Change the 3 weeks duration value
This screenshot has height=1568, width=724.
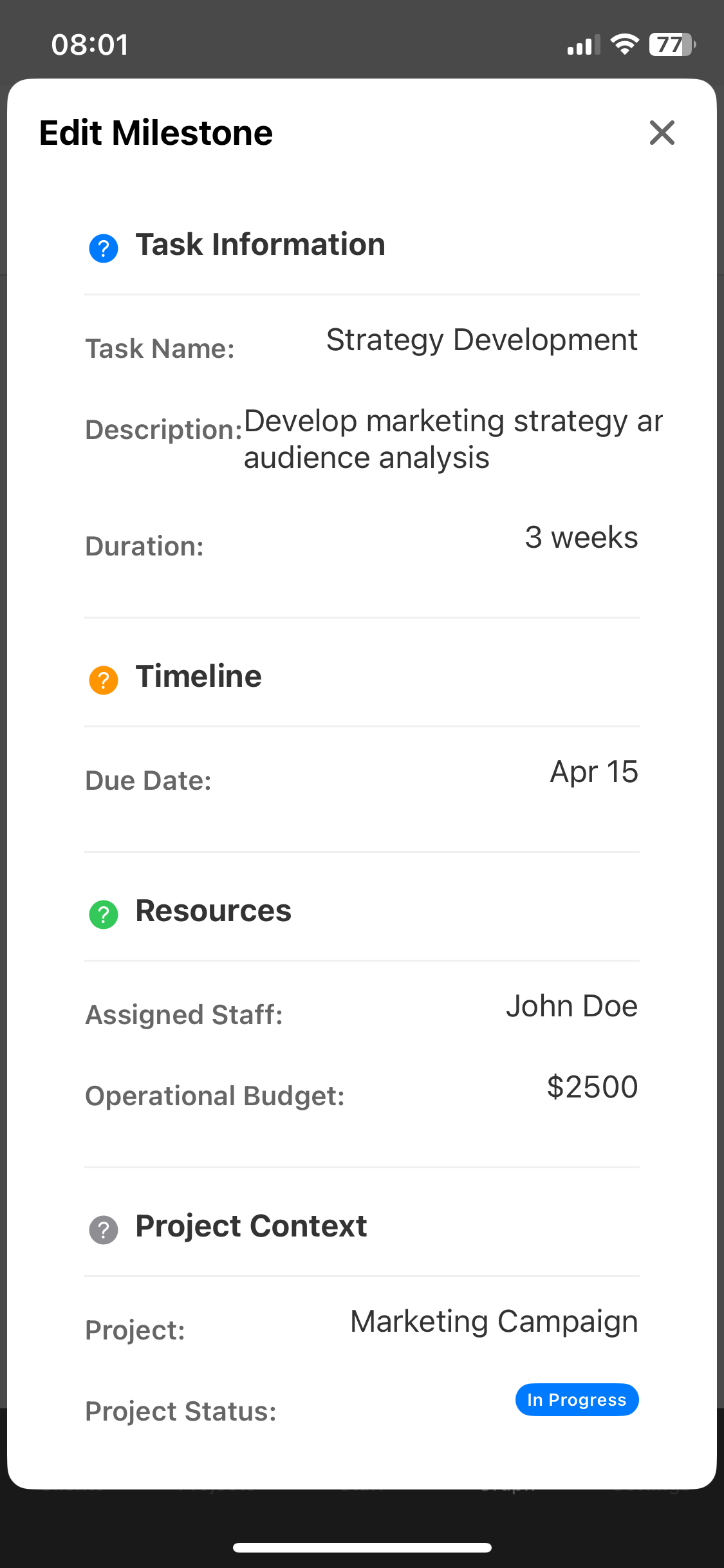point(581,537)
